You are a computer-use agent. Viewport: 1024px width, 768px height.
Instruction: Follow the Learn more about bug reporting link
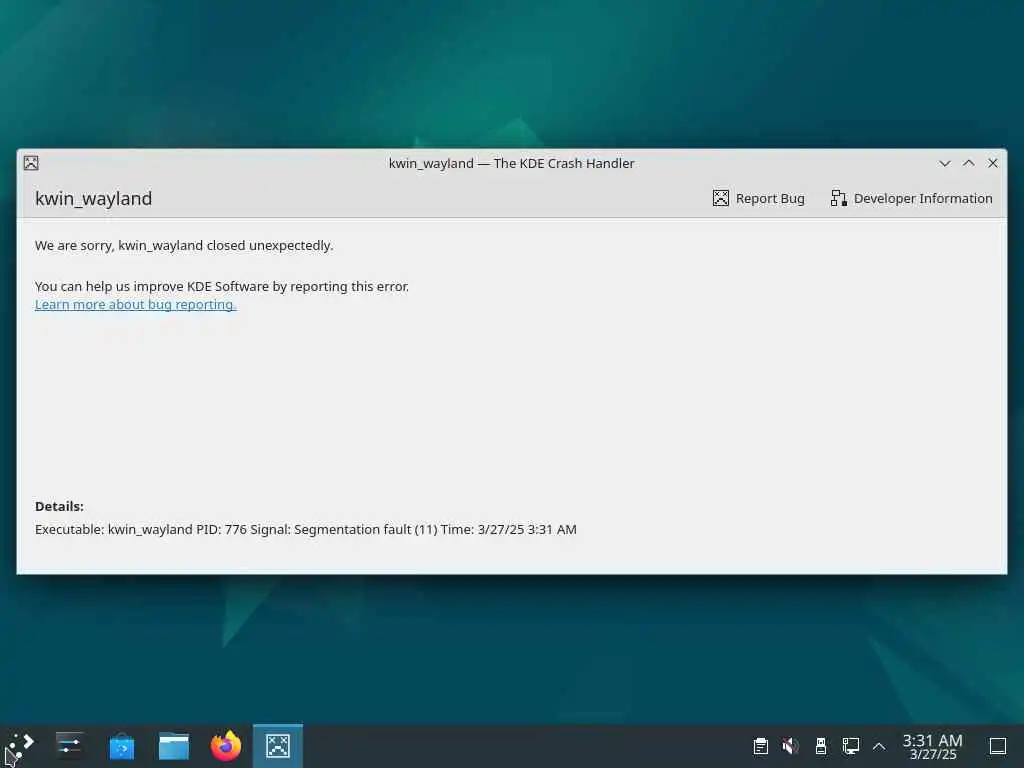pyautogui.click(x=136, y=304)
